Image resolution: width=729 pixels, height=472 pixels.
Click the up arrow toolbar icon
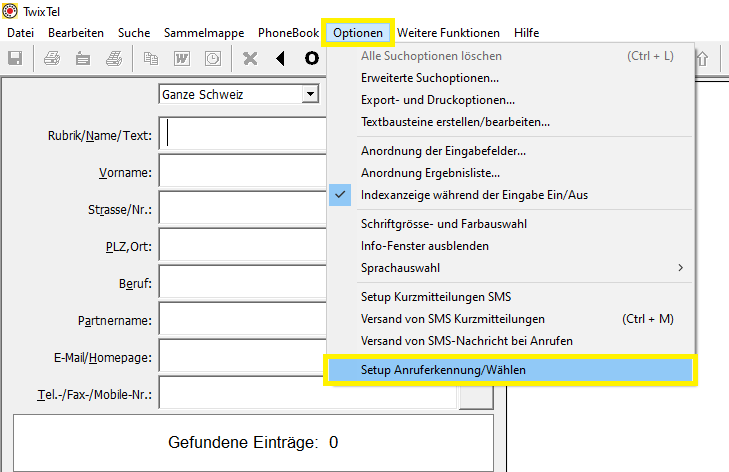click(x=702, y=59)
